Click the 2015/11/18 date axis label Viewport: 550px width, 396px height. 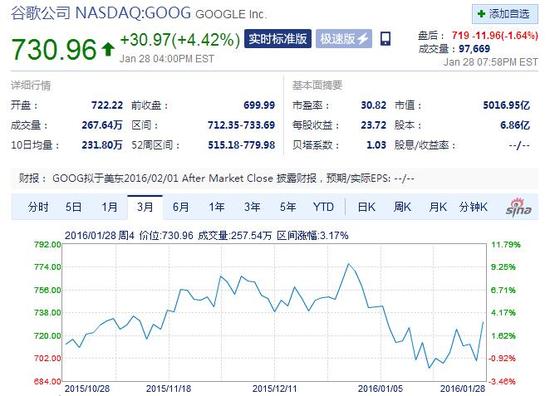click(169, 389)
